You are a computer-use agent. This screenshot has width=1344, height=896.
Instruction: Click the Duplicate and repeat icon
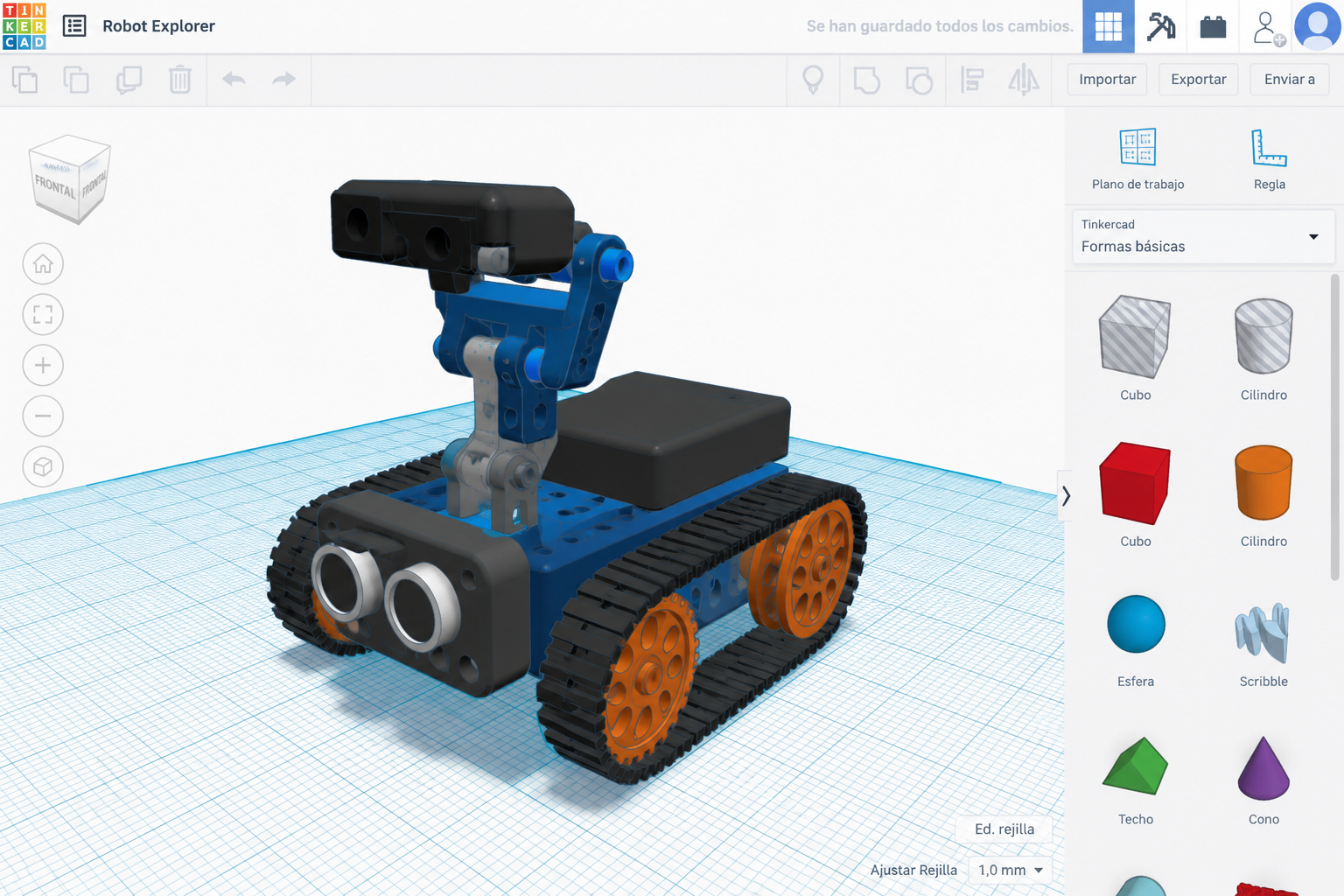click(129, 80)
